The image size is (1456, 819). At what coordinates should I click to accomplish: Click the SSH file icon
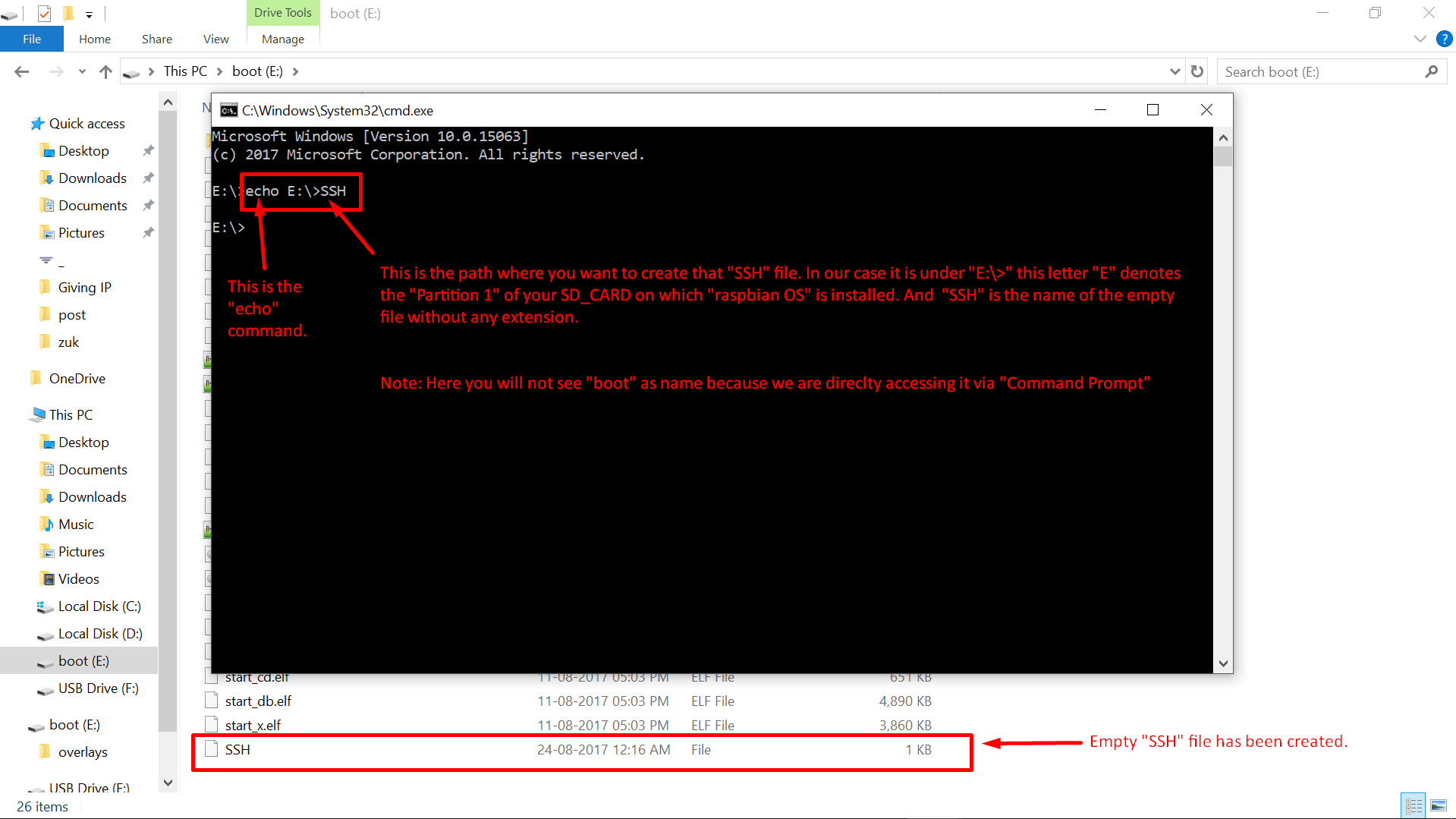(212, 749)
